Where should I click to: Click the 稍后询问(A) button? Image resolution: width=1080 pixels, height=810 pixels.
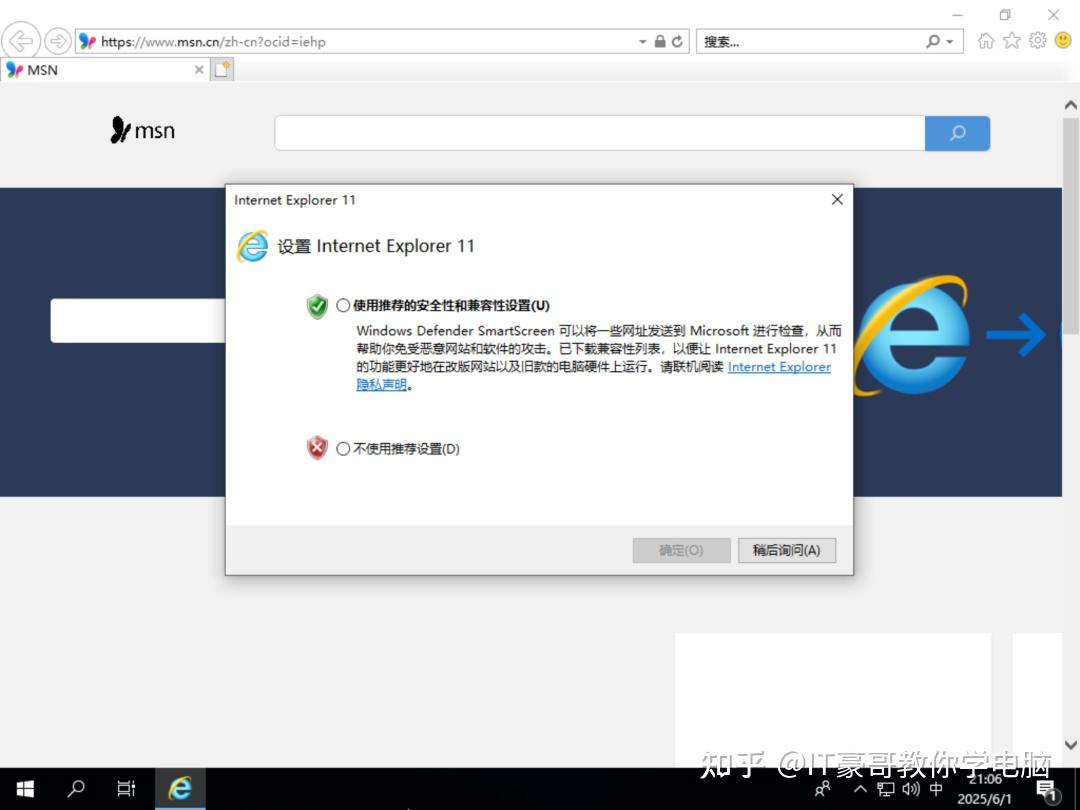[x=787, y=550]
